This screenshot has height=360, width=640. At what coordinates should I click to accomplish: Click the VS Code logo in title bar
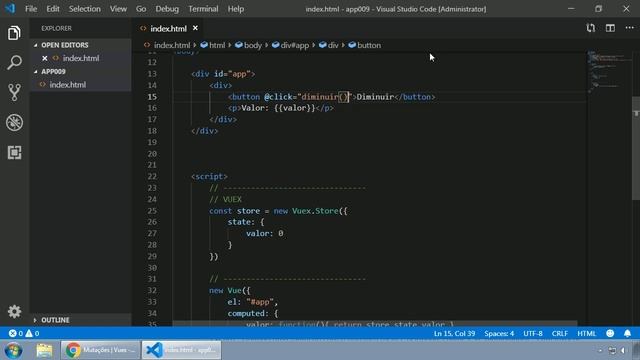point(10,9)
